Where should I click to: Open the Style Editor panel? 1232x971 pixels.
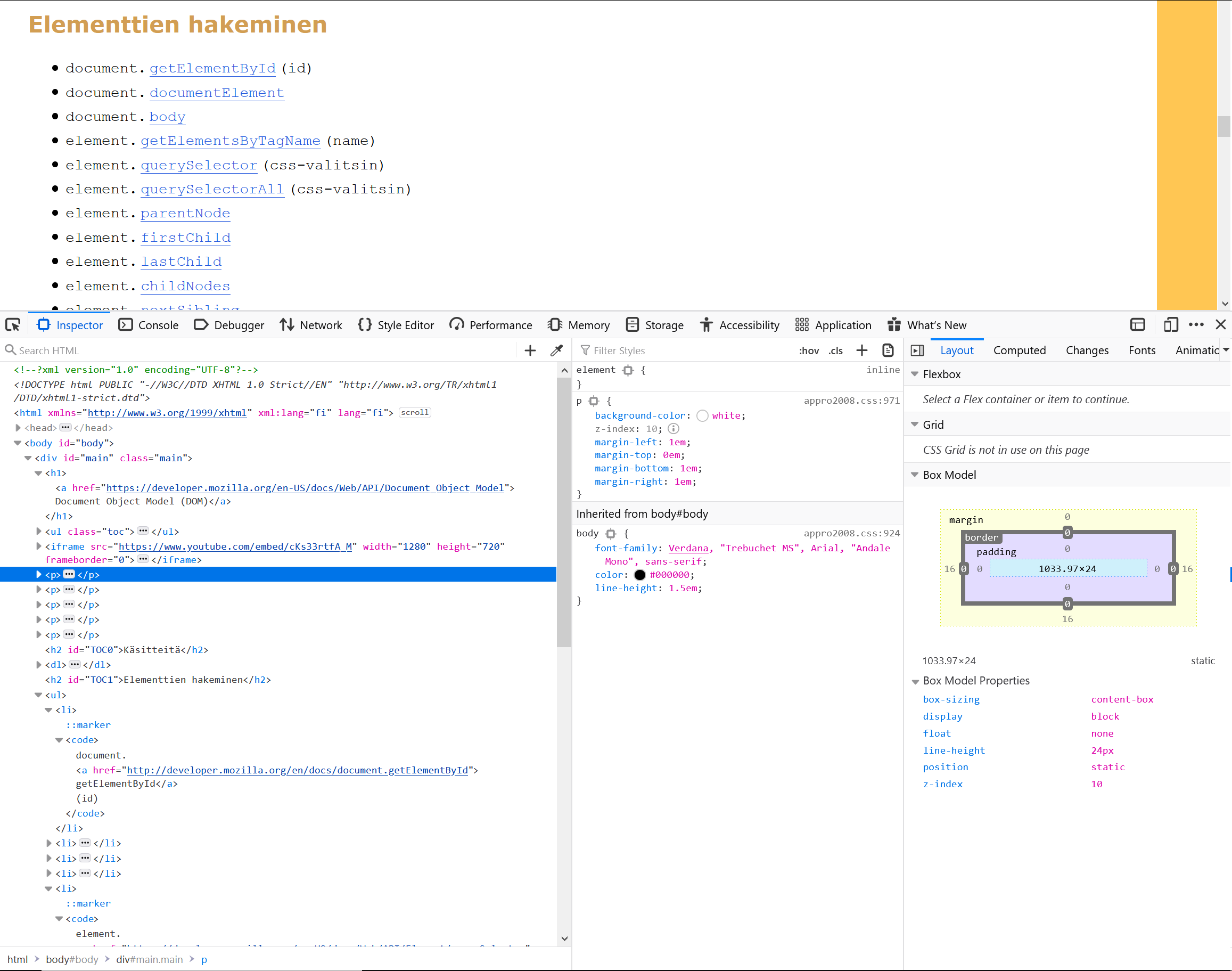pos(396,324)
